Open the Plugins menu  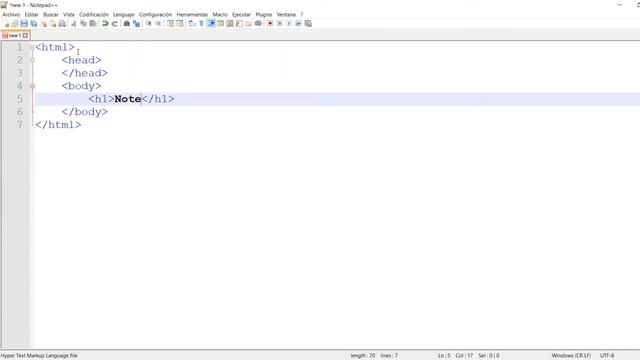(264, 15)
